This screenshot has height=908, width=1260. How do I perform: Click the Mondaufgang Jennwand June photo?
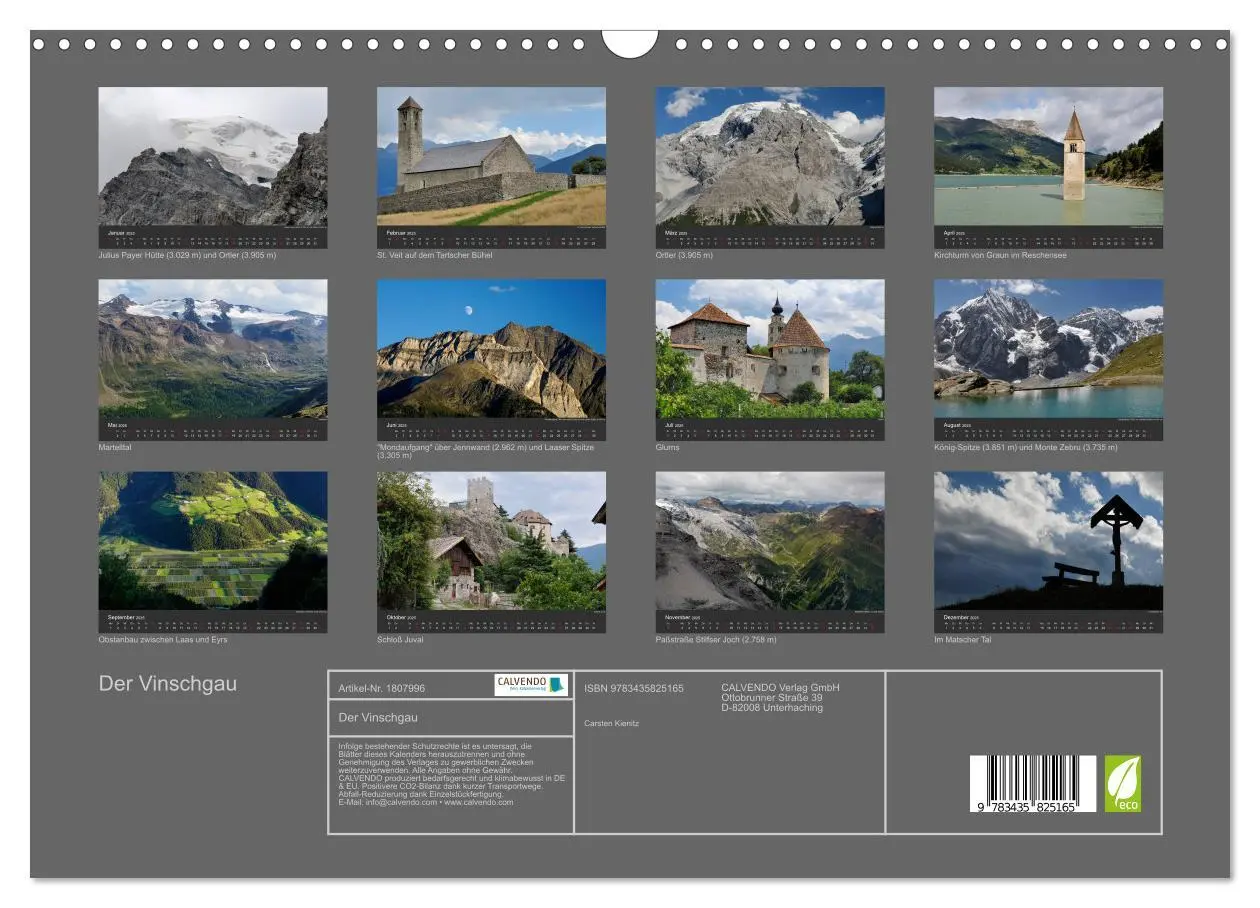[491, 348]
